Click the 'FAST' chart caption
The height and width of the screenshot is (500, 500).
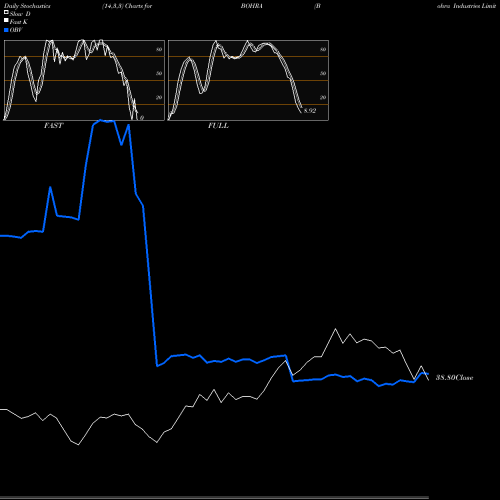click(x=53, y=126)
